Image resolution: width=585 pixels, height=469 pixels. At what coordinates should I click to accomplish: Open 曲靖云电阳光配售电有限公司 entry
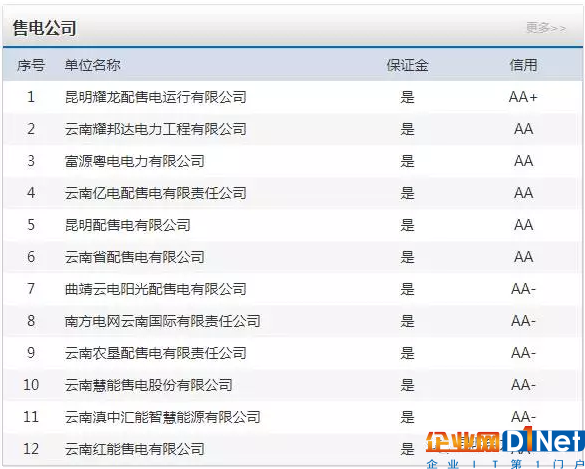tap(155, 289)
